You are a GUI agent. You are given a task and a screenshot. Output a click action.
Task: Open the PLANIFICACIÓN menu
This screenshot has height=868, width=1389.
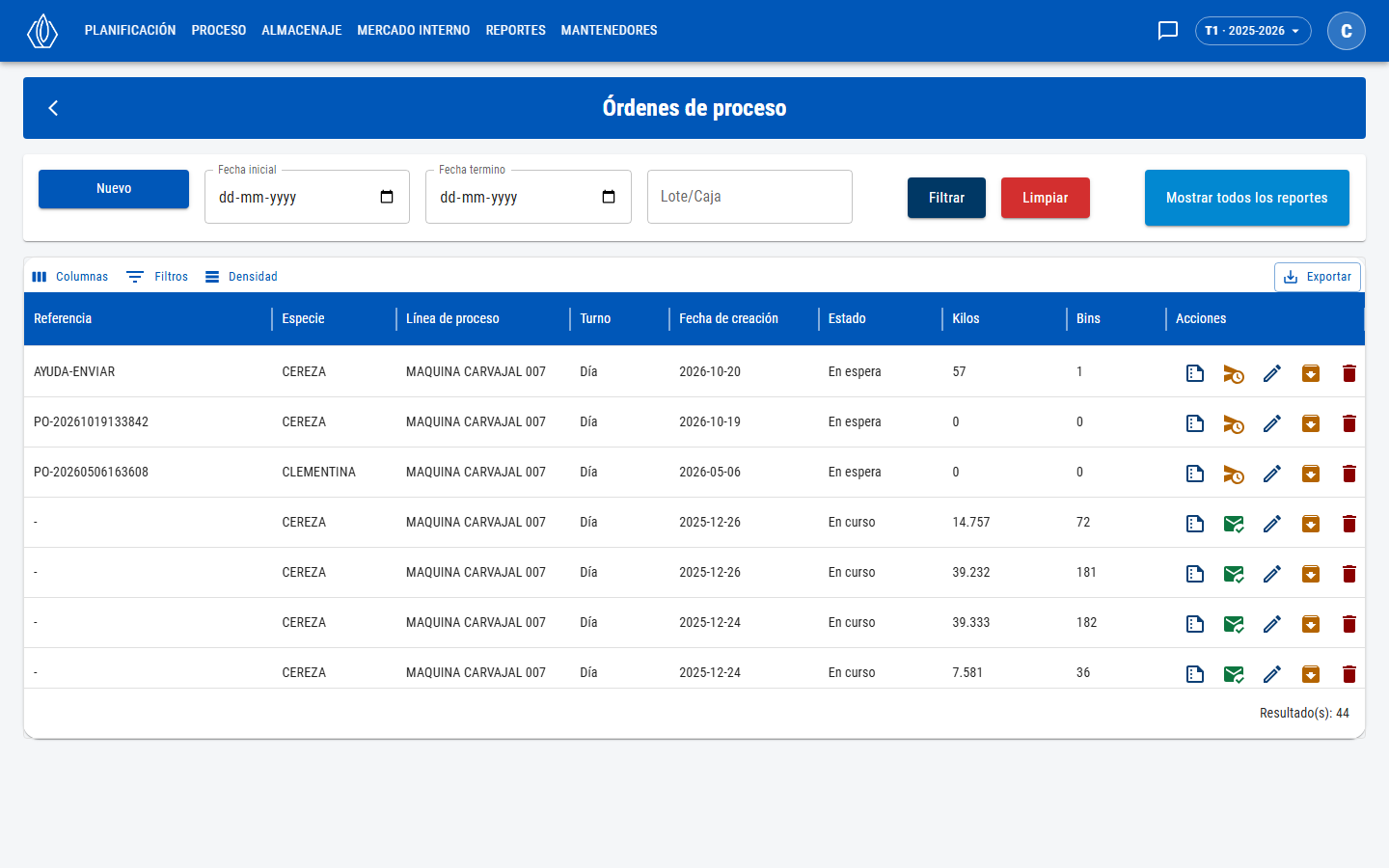click(x=130, y=31)
